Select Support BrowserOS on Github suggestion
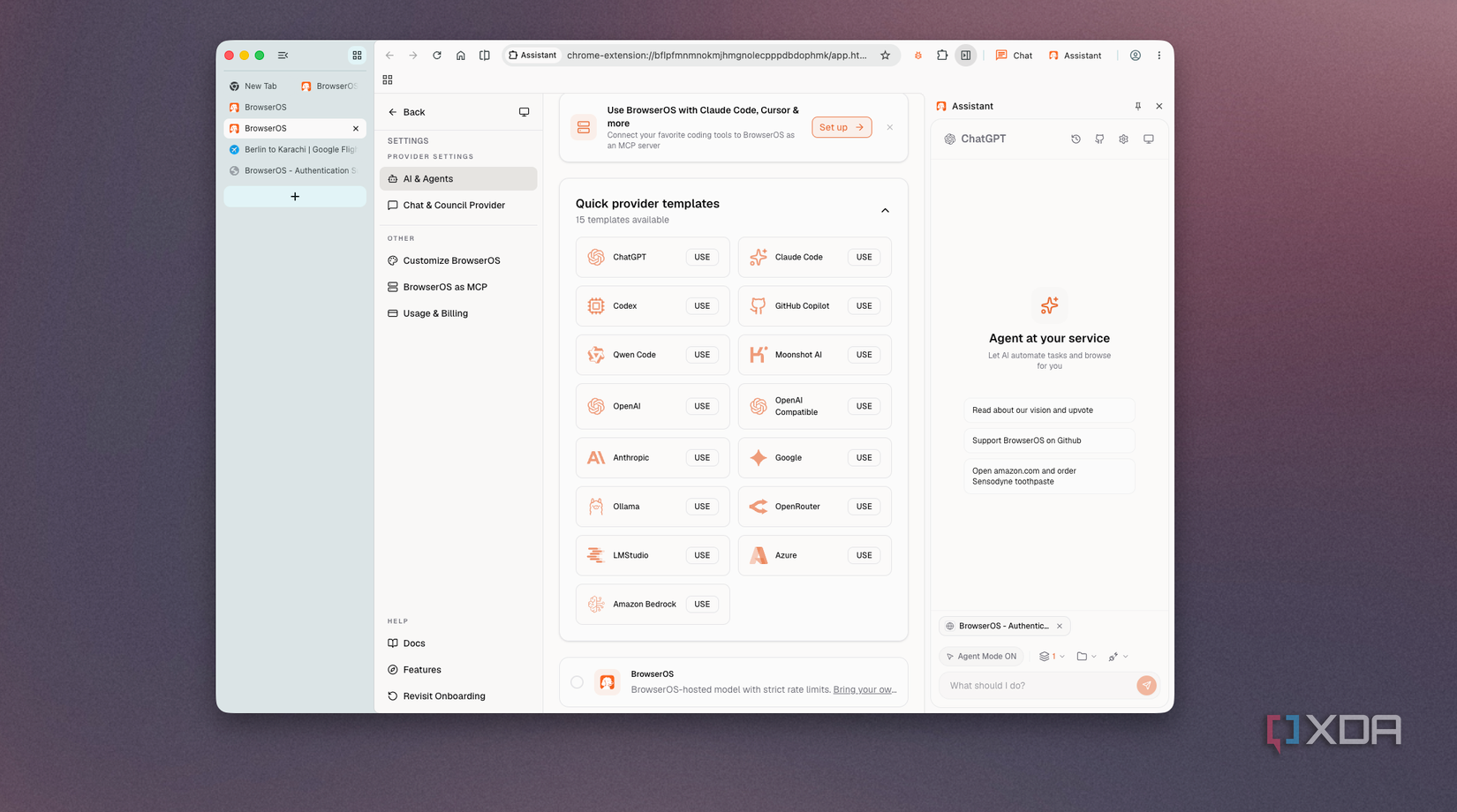This screenshot has width=1457, height=812. click(1049, 441)
